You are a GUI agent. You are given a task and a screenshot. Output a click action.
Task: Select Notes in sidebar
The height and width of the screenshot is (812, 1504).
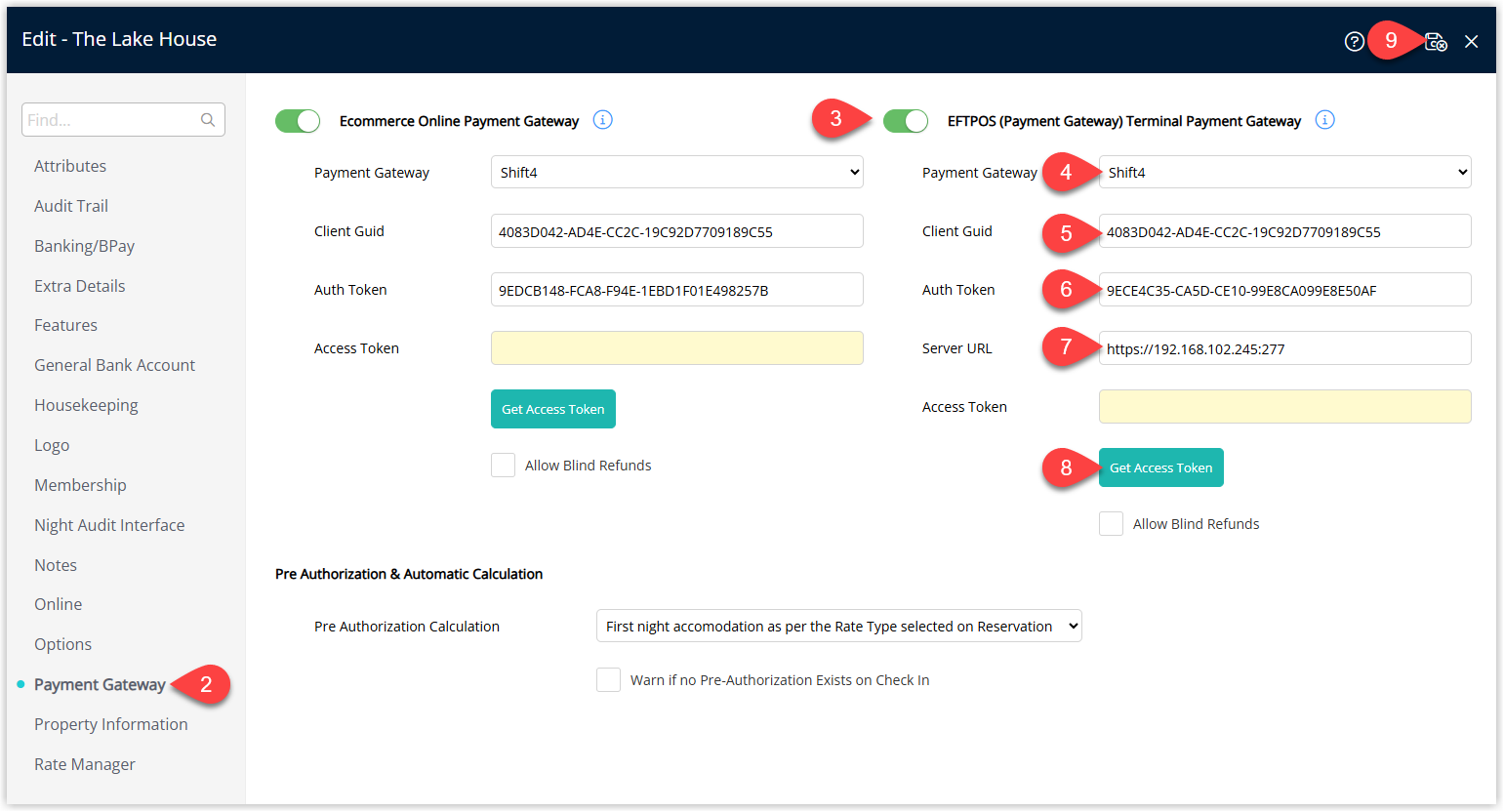coord(56,565)
